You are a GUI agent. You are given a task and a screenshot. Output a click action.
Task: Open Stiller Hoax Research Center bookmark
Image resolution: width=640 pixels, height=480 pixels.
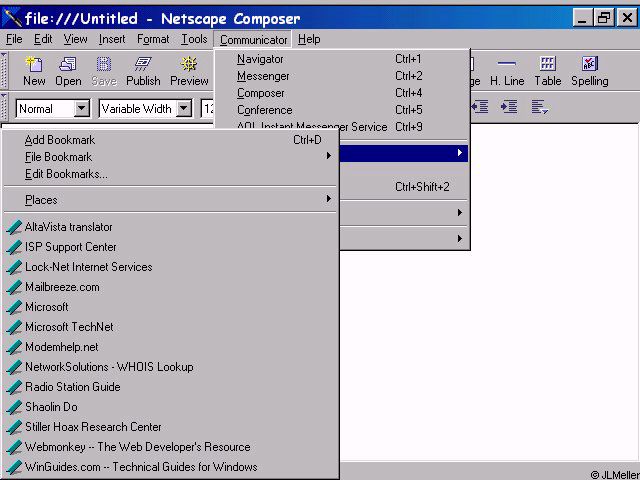pos(170,427)
